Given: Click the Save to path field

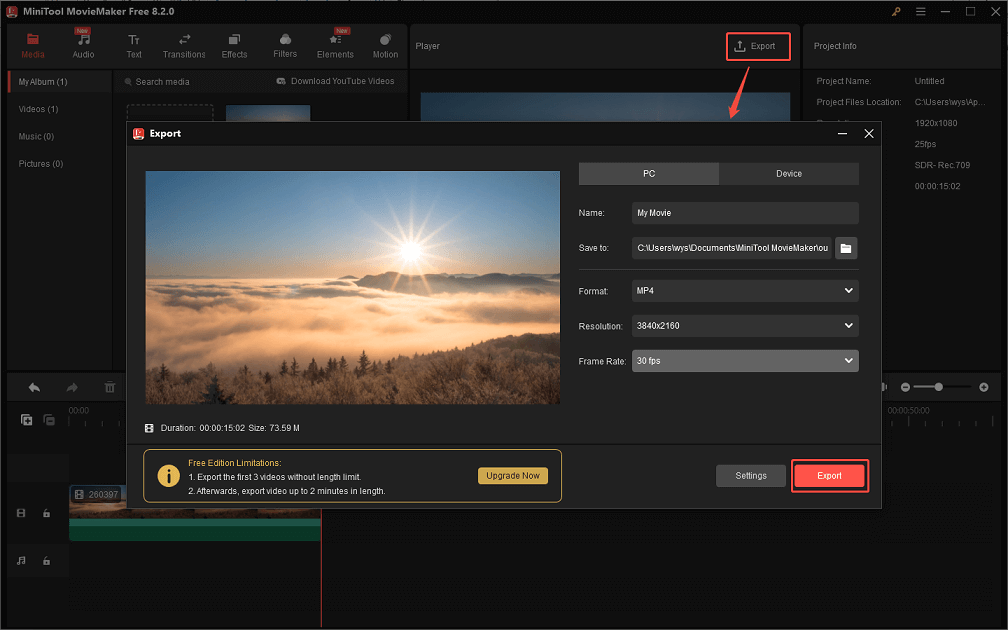Looking at the screenshot, I should point(732,248).
